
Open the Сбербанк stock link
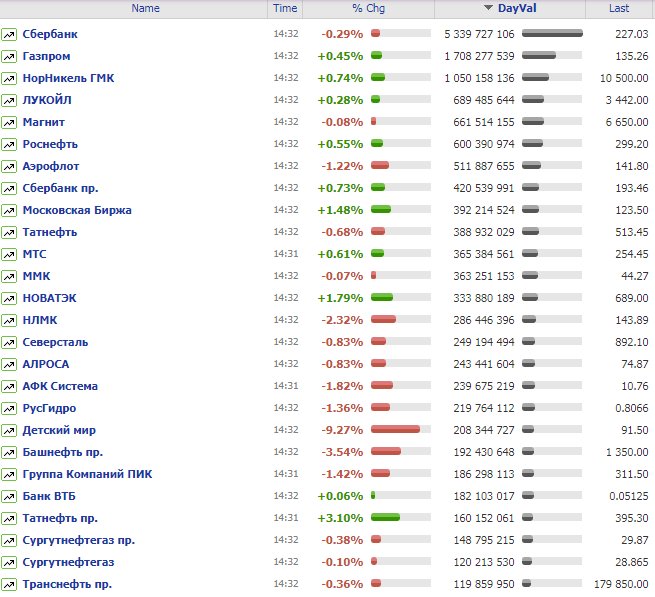point(50,34)
